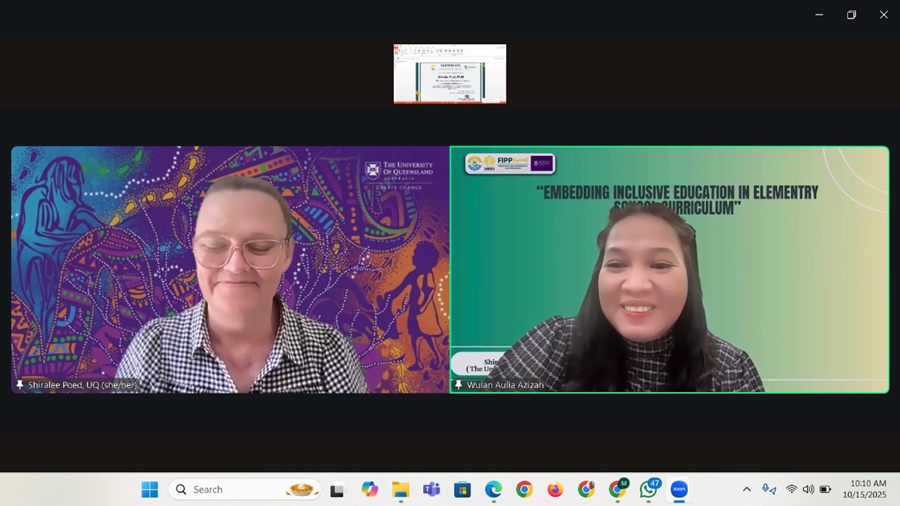Open Microsoft Store from the taskbar
Viewport: 900px width, 506px height.
click(462, 490)
